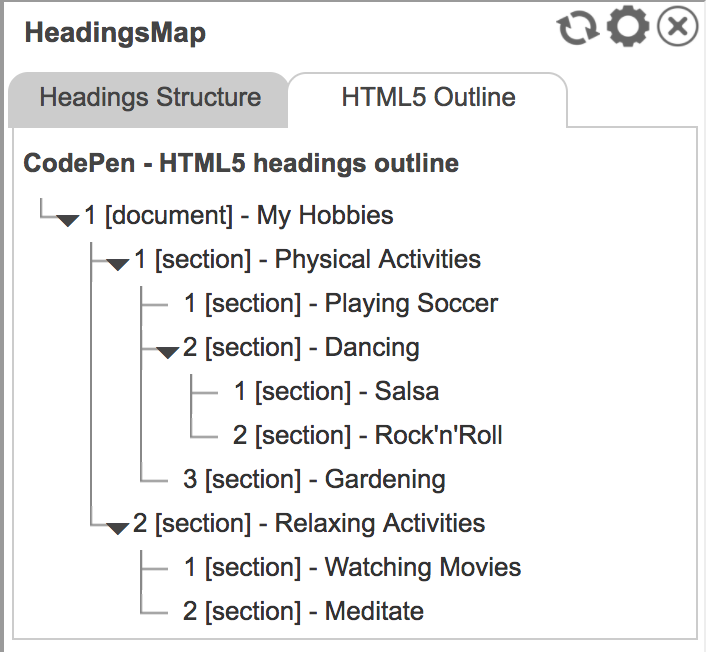The width and height of the screenshot is (706, 652).
Task: Open the HeadingsMap settings gear
Action: pos(628,28)
